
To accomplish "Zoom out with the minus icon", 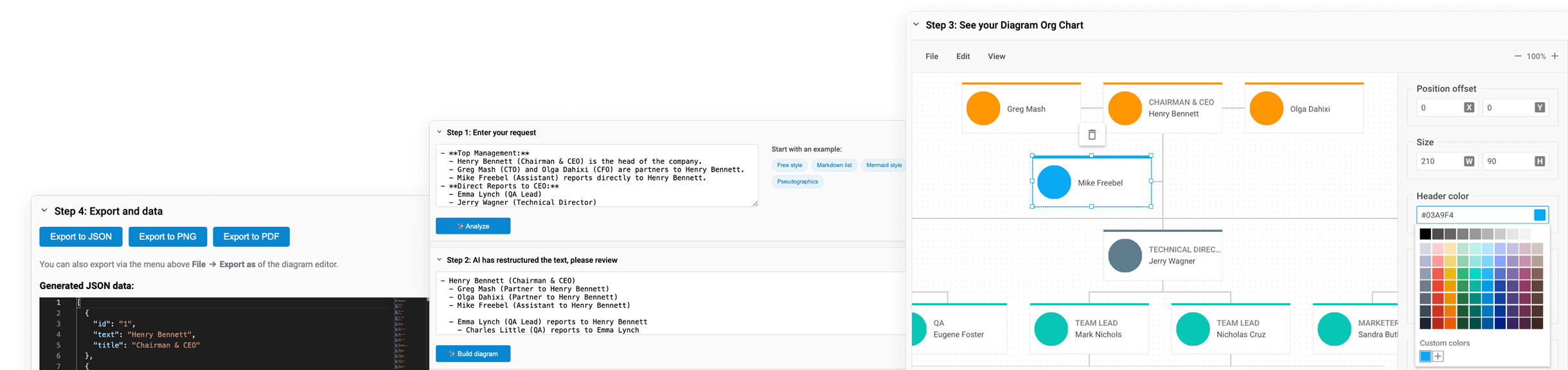I will 1518,57.
